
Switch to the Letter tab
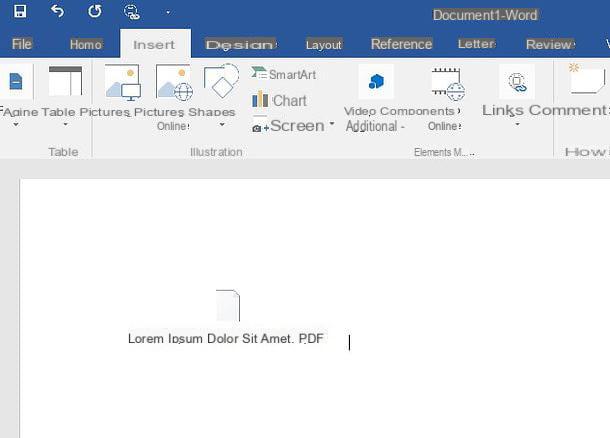click(x=477, y=44)
